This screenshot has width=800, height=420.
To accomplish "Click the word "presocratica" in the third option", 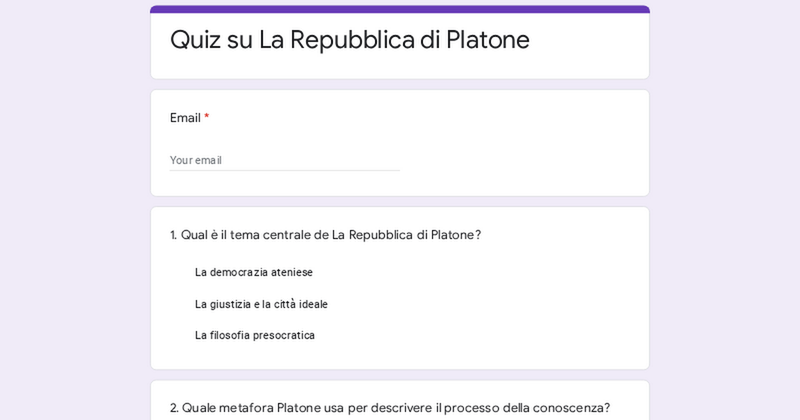I will (x=283, y=335).
